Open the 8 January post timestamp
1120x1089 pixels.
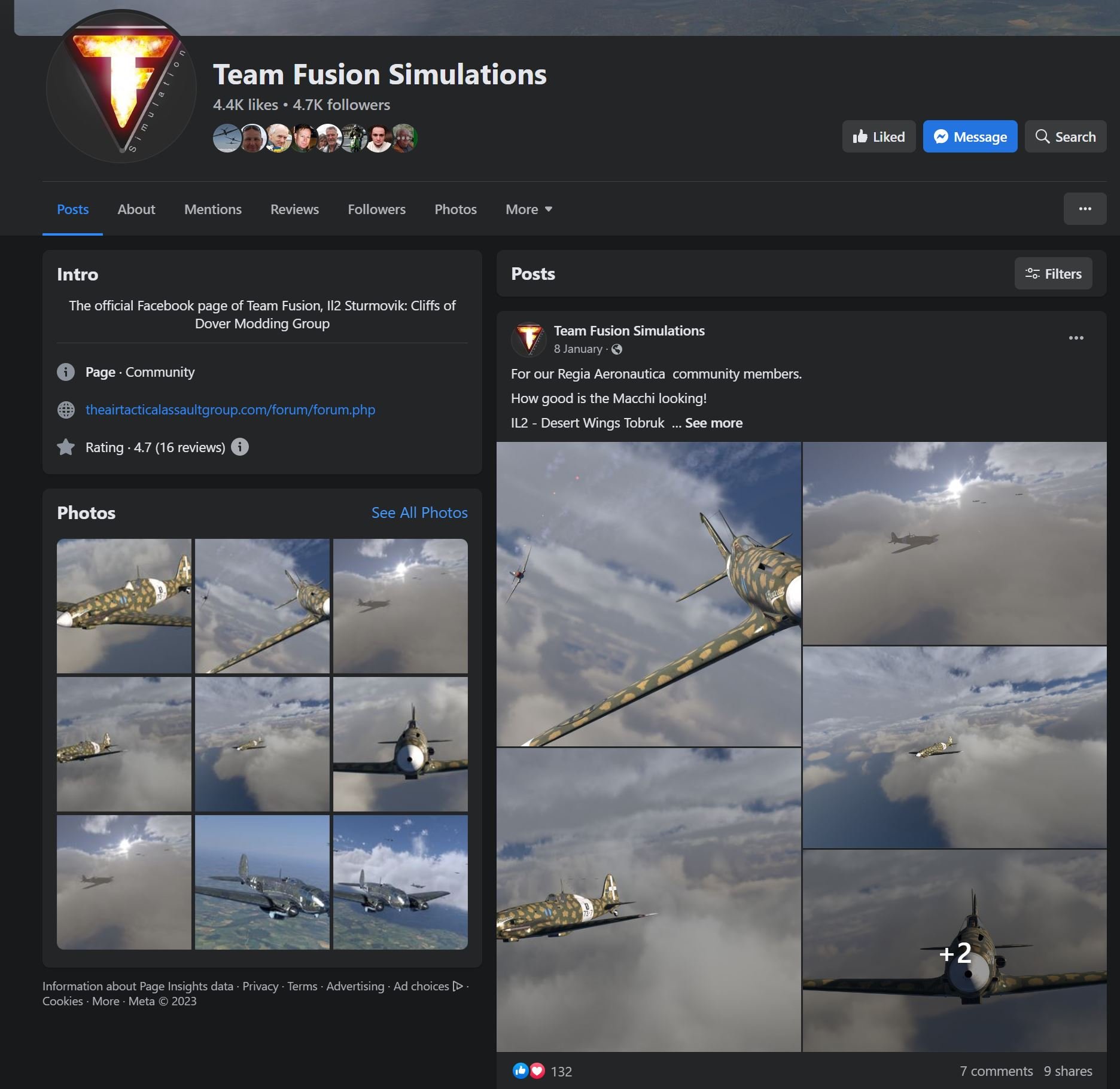coord(578,349)
